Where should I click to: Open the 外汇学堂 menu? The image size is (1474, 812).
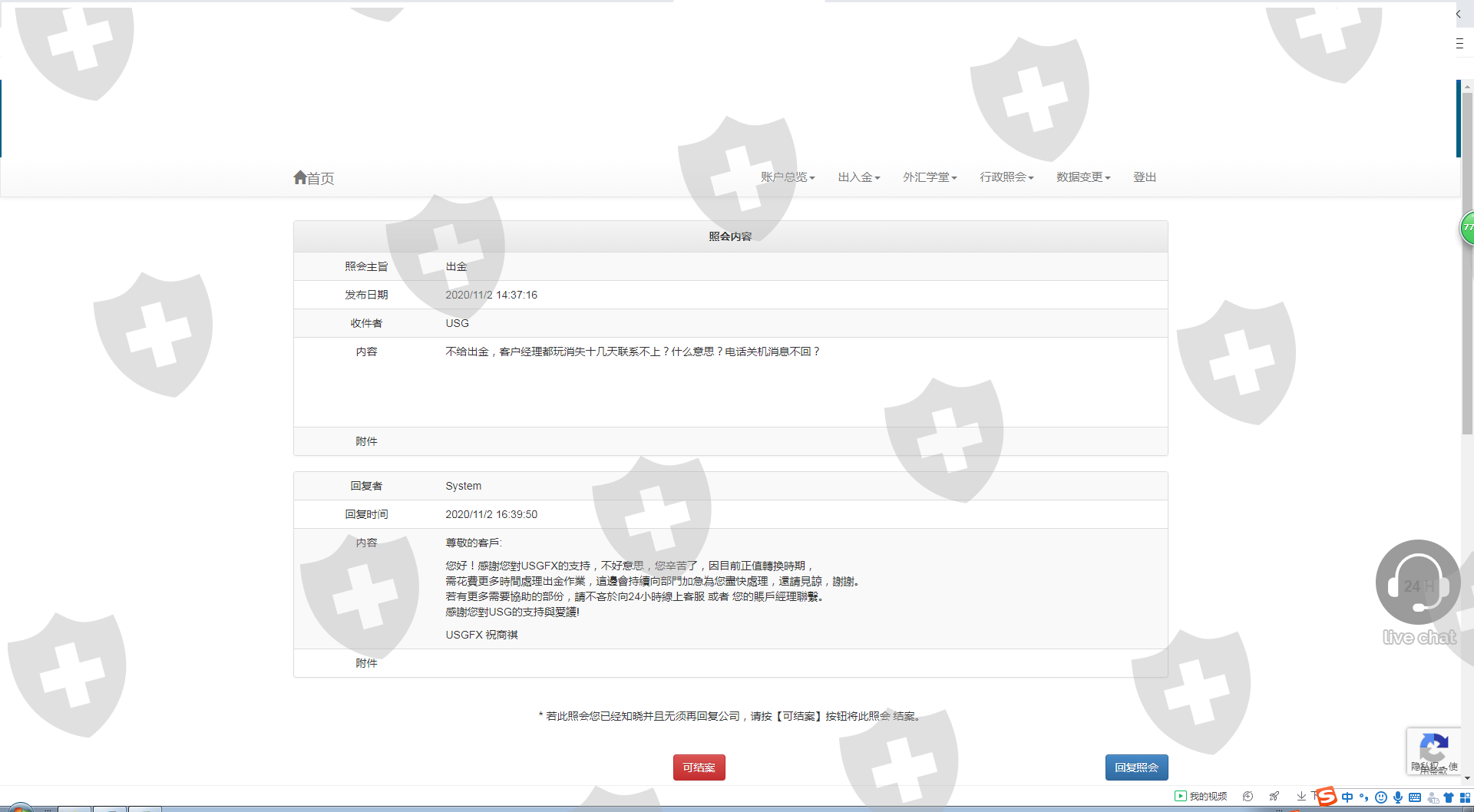929,177
